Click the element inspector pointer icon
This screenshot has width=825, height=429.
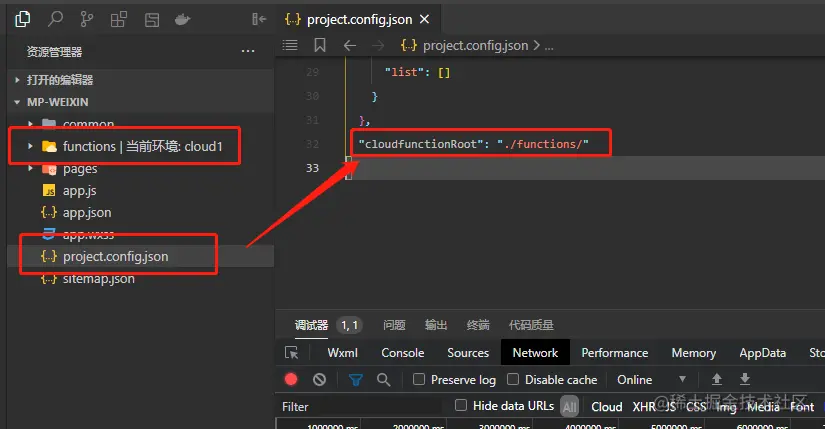[x=291, y=353]
